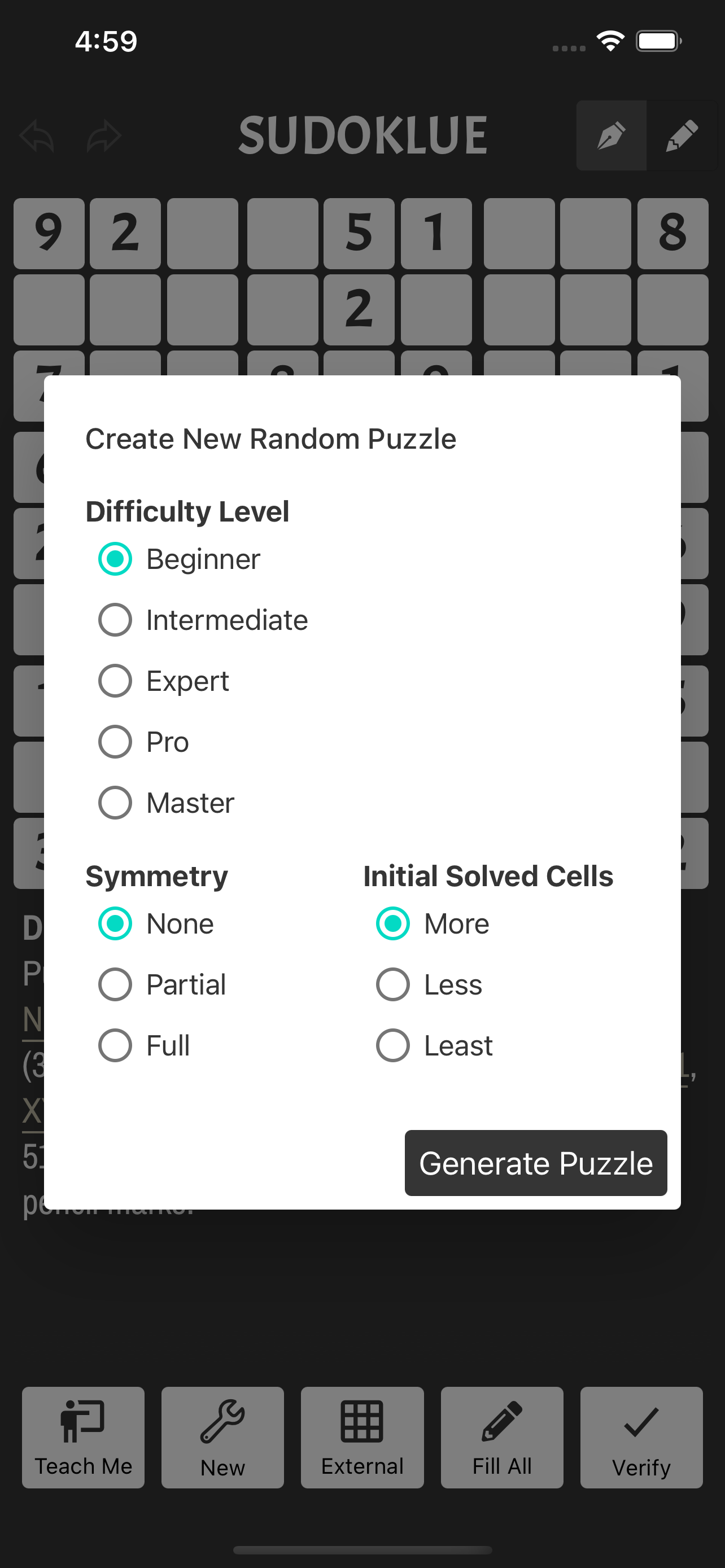
Task: Click the Generate Puzzle button
Action: [535, 1163]
